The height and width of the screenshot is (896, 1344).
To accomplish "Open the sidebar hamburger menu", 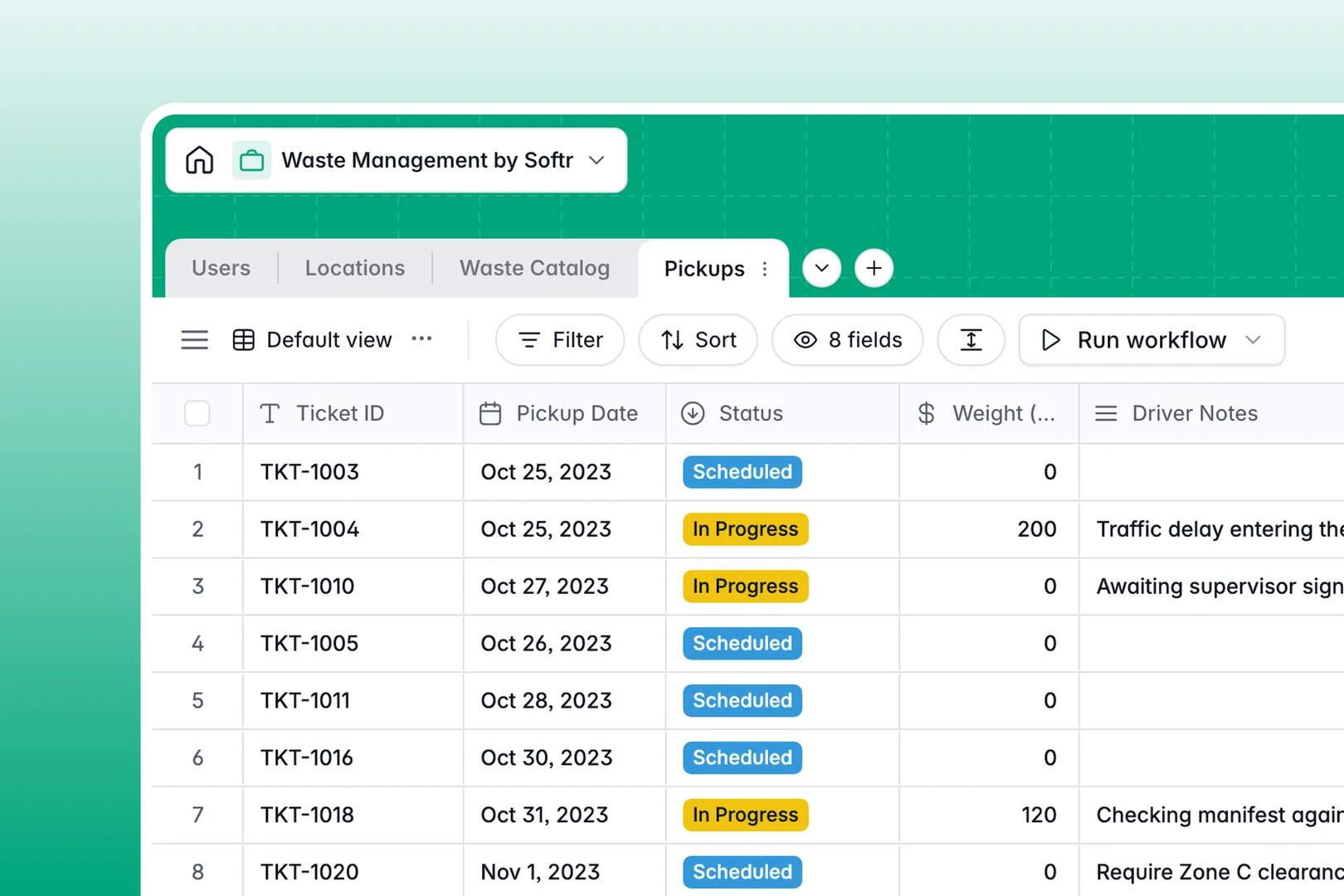I will point(195,340).
